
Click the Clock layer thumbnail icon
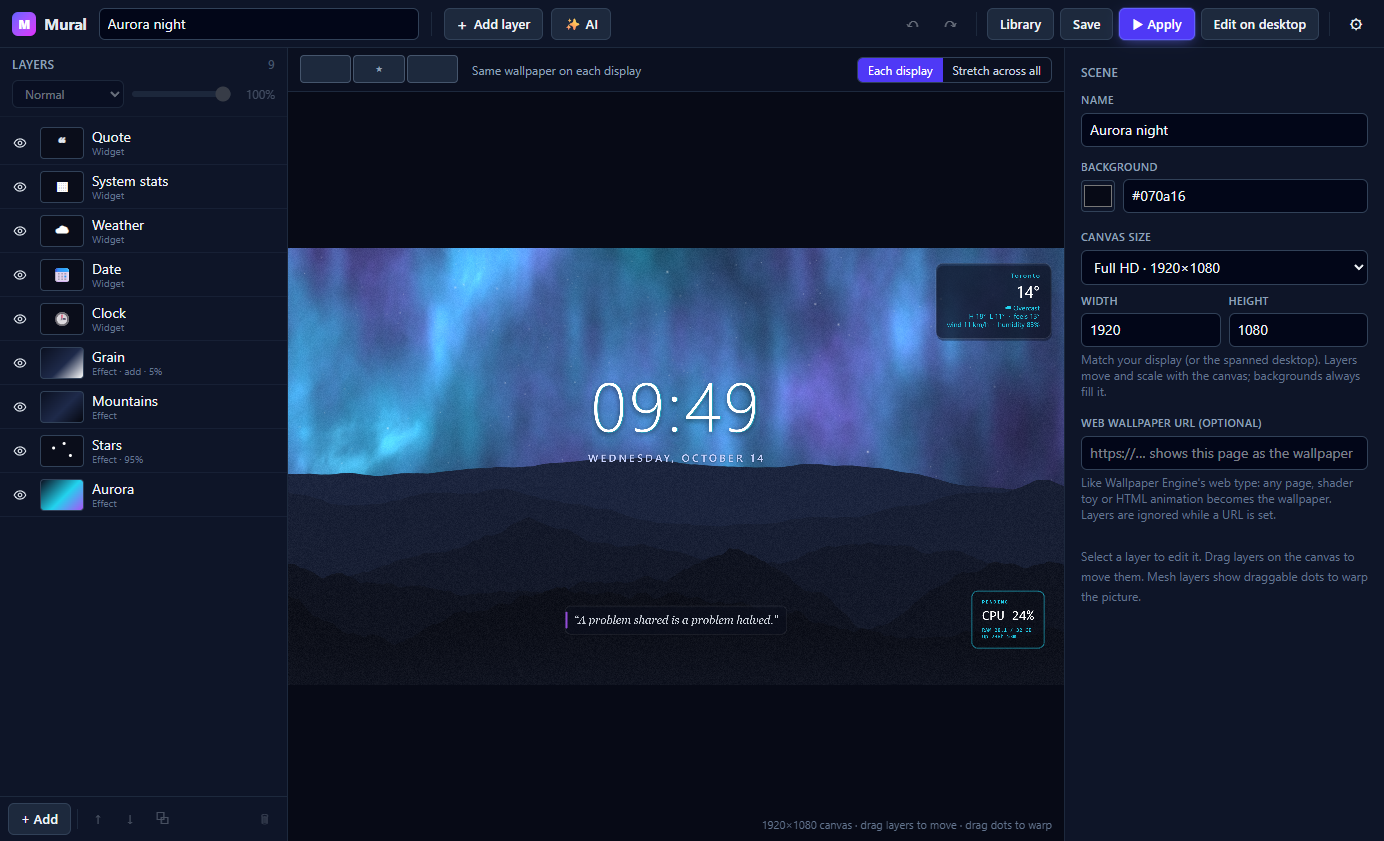tap(62, 319)
